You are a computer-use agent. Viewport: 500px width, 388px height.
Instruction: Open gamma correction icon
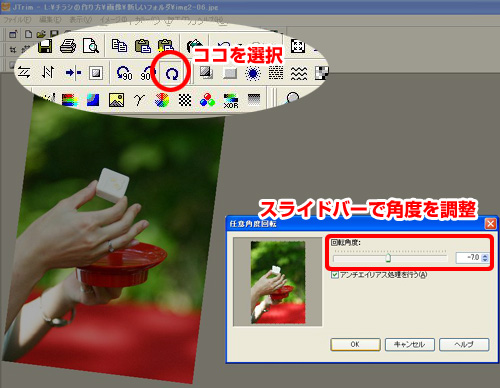139,100
